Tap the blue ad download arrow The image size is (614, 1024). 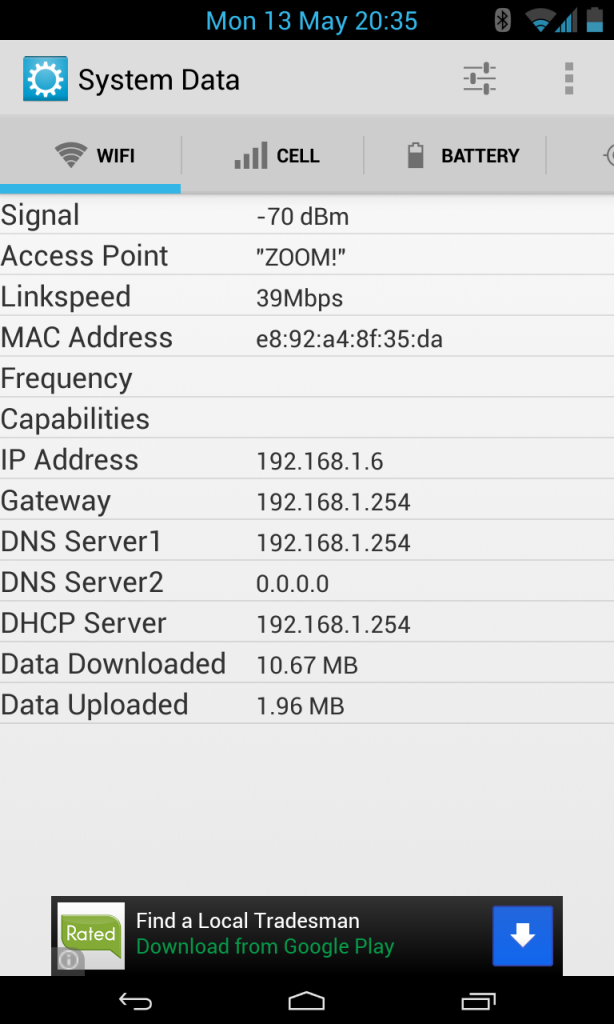pos(522,935)
